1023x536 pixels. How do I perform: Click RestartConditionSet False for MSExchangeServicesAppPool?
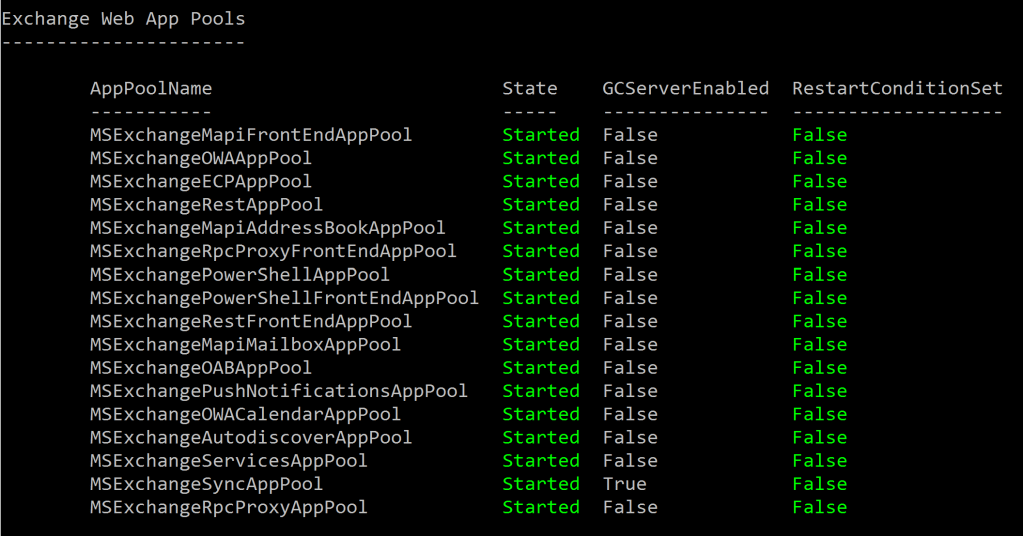click(819, 461)
